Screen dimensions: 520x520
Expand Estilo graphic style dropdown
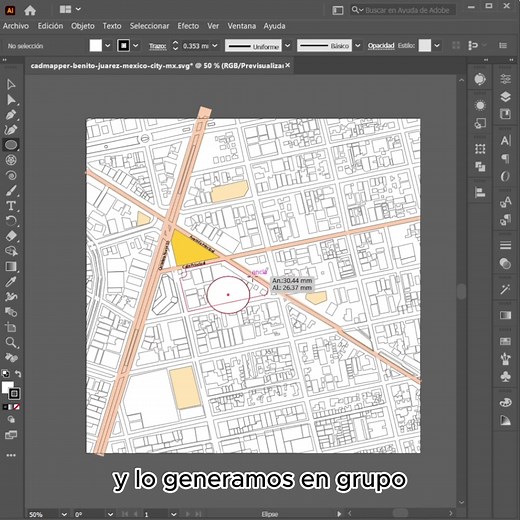pos(437,46)
